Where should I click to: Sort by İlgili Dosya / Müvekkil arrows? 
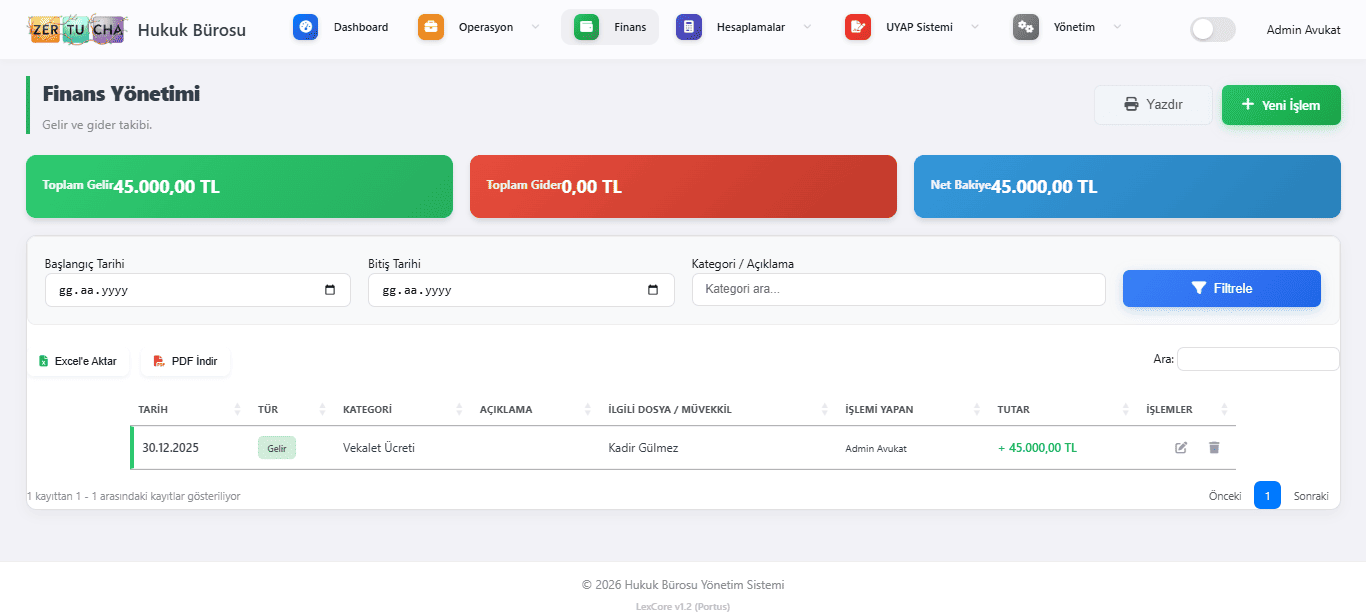click(x=825, y=409)
